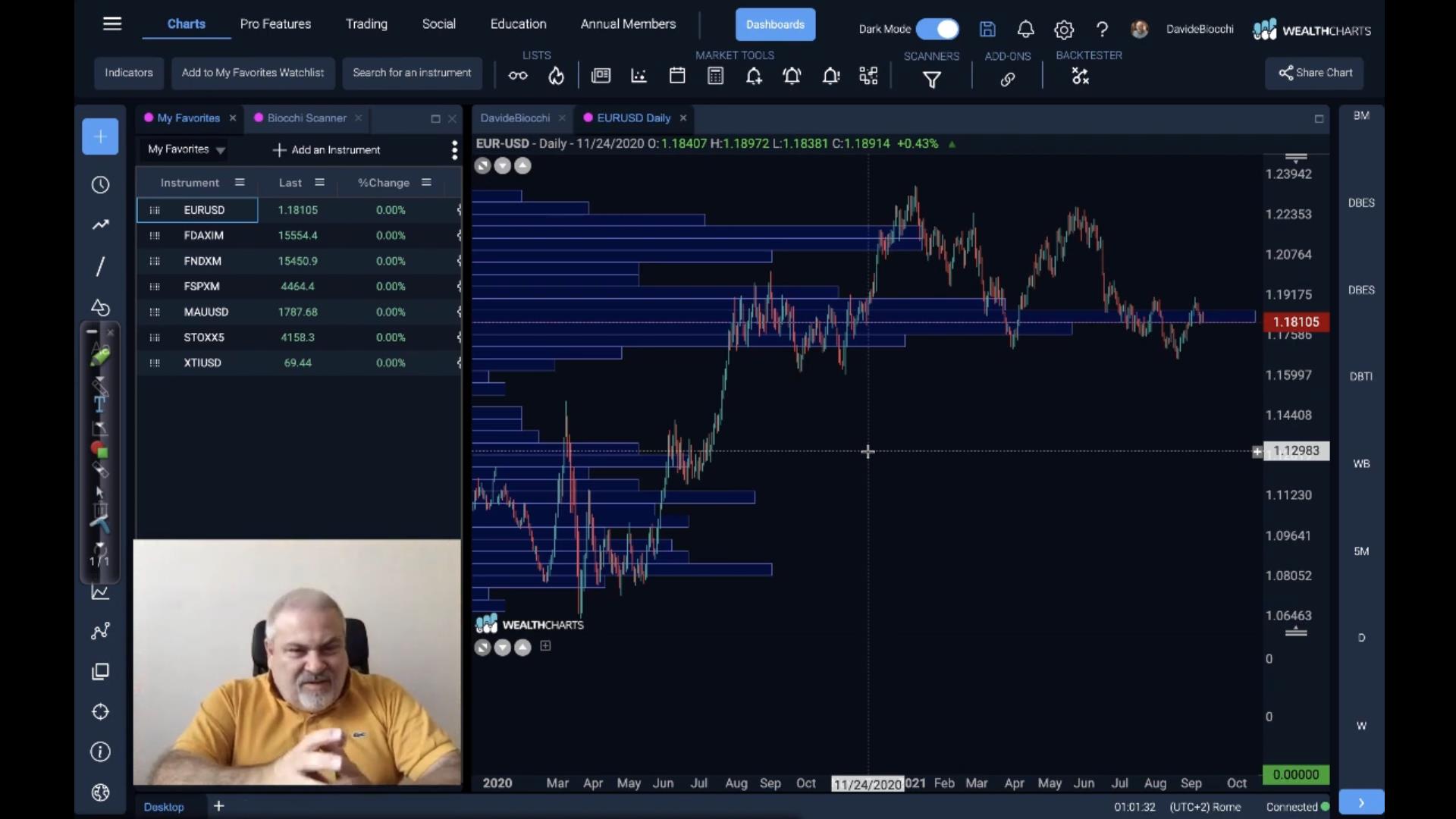Open the add-ons link icon
Screen dimensions: 1456x819
coord(1008,79)
